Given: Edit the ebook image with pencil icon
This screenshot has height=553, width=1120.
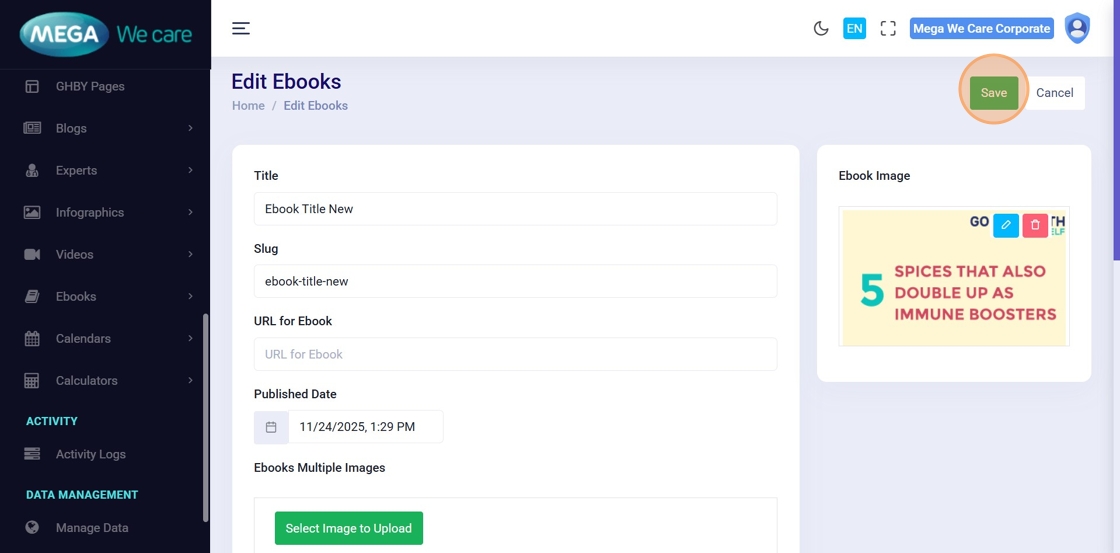Looking at the screenshot, I should click(1006, 225).
